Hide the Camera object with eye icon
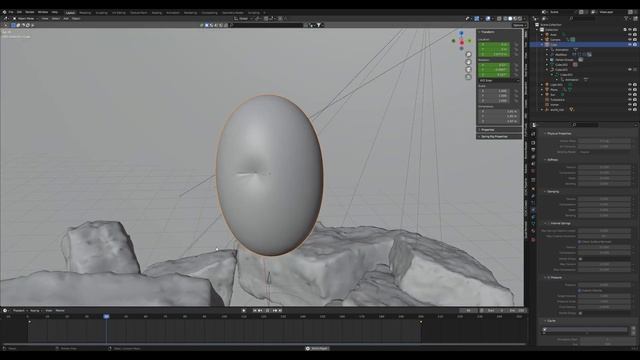This screenshot has height=360, width=640. pos(630,40)
